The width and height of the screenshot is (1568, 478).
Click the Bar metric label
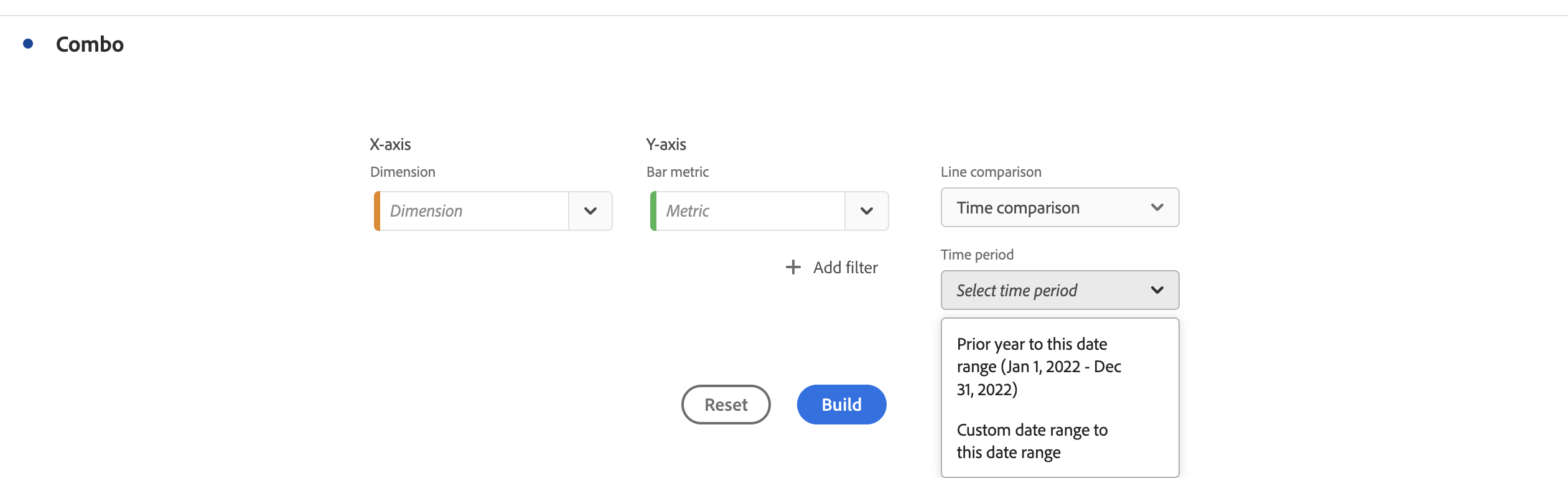click(677, 172)
